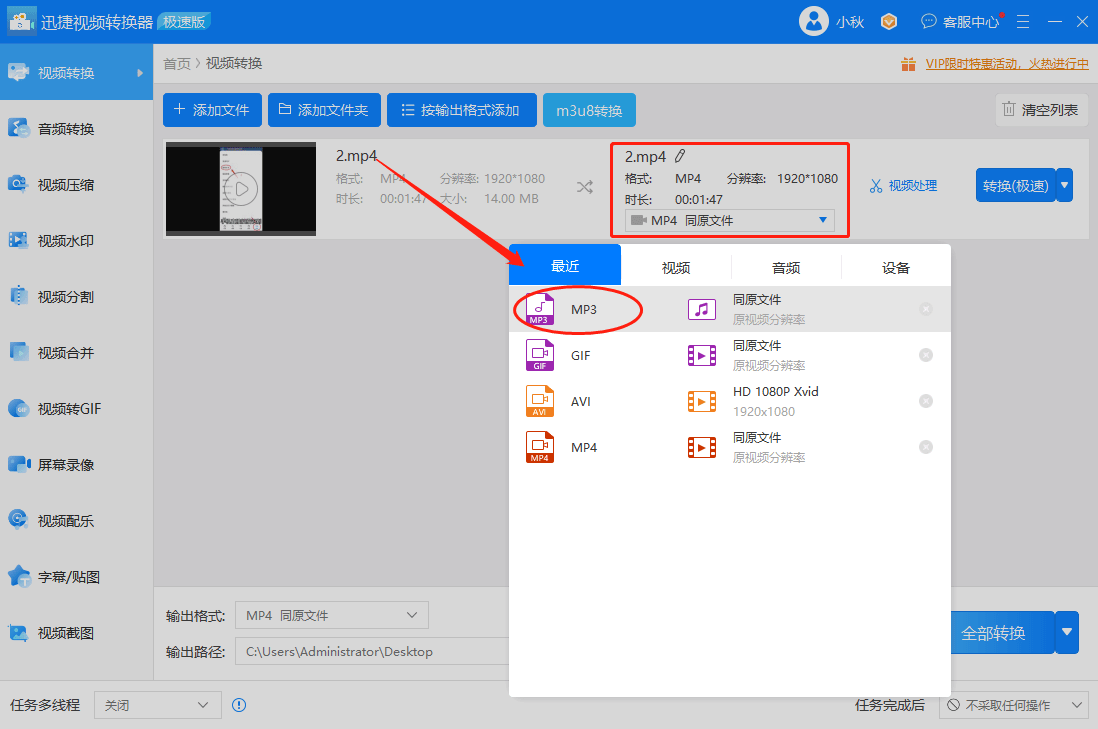
Task: Select the GIF format icon
Action: (x=540, y=355)
